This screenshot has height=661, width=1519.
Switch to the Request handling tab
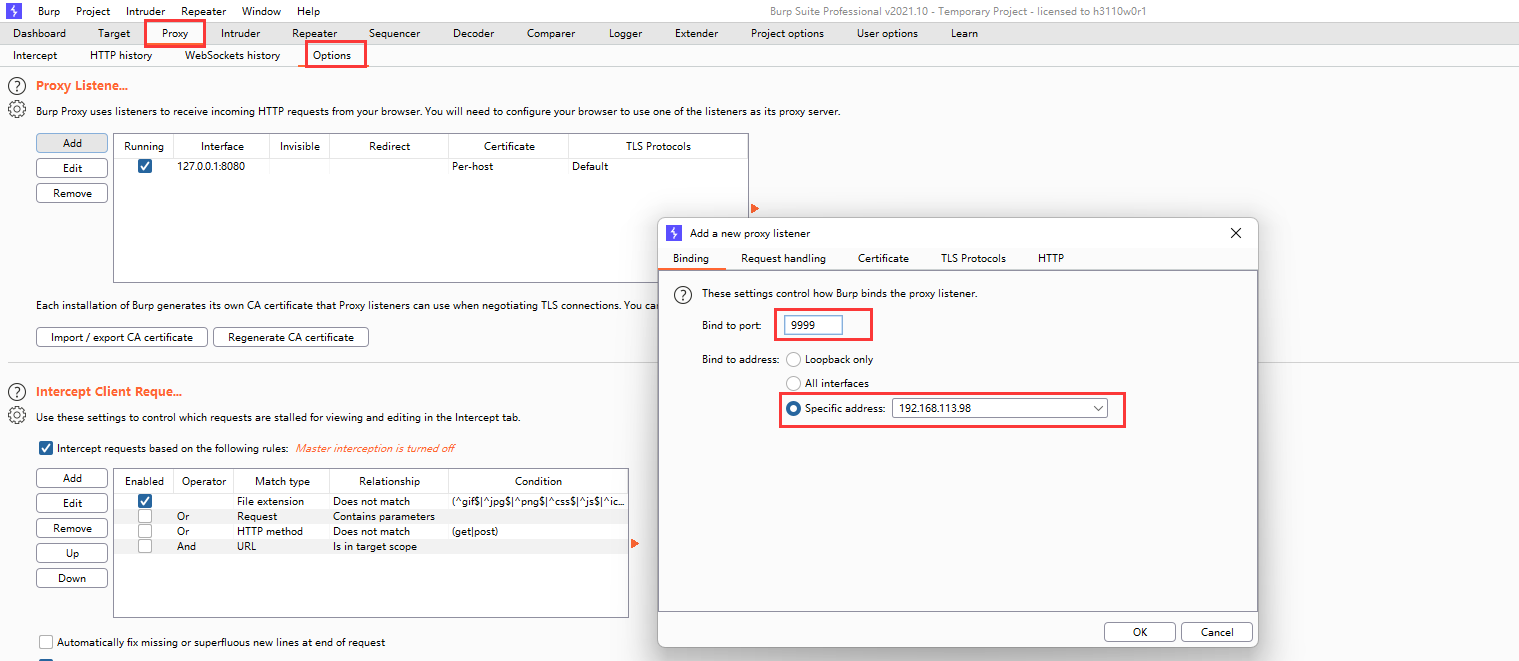click(x=783, y=258)
